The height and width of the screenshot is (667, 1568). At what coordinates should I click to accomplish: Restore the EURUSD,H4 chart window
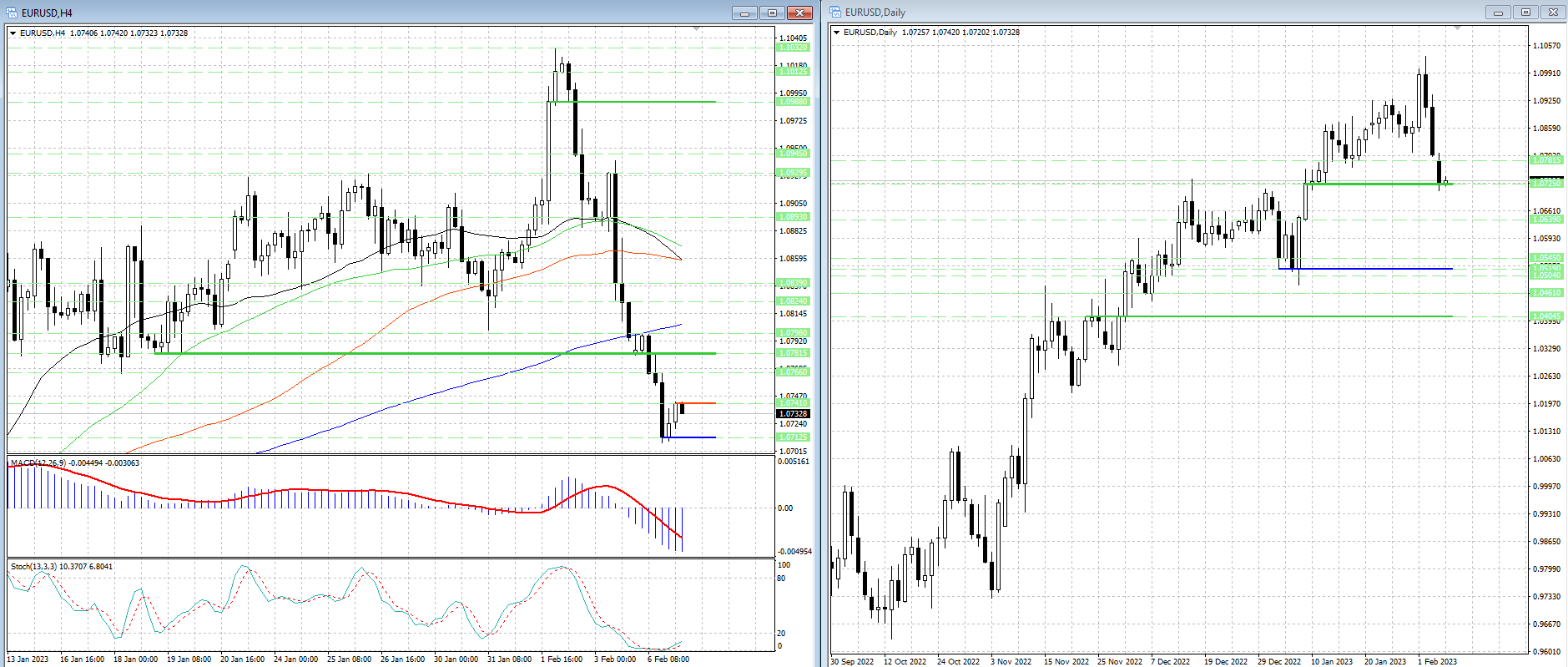pyautogui.click(x=772, y=13)
